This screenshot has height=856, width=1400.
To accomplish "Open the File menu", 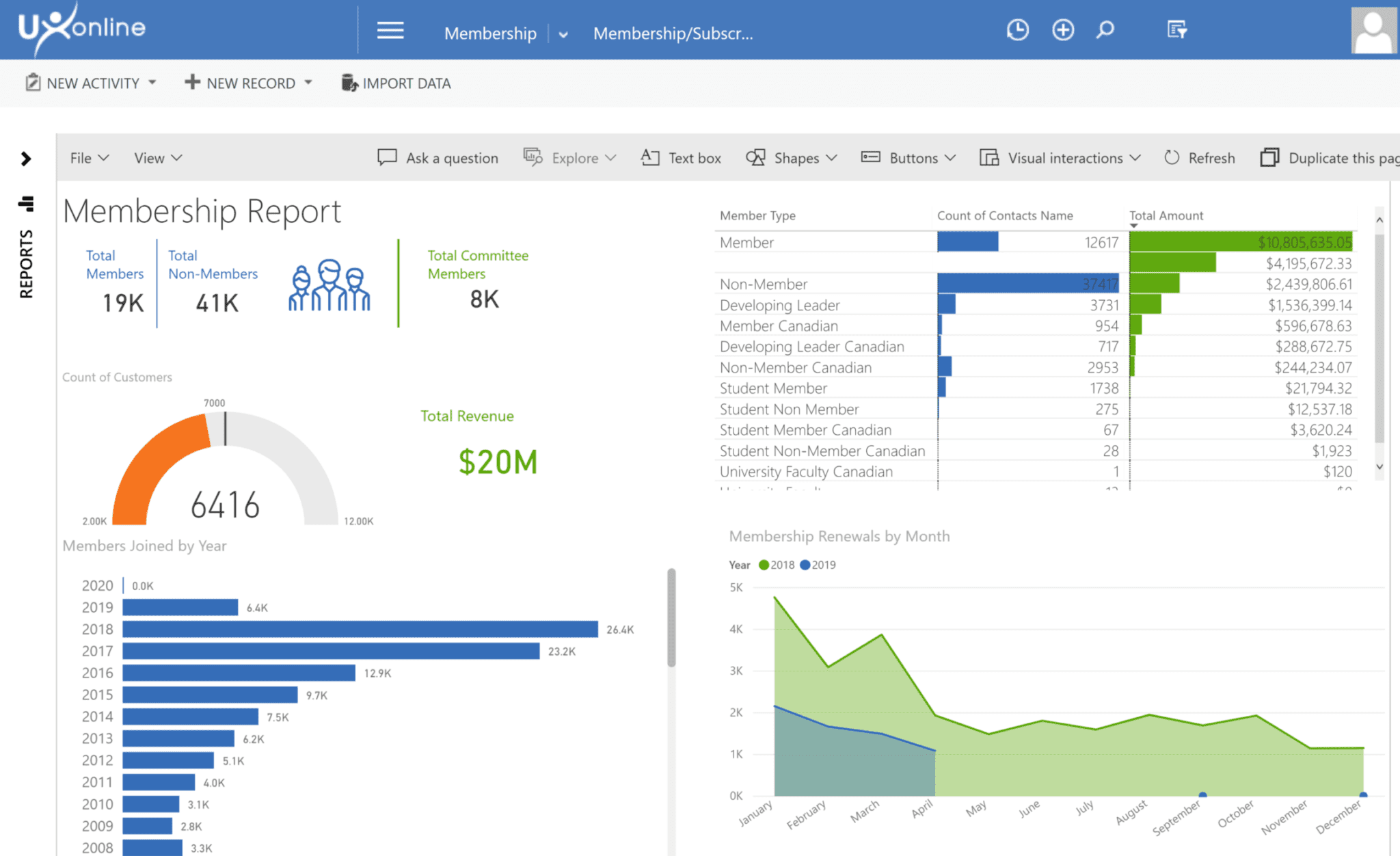I will (x=89, y=158).
